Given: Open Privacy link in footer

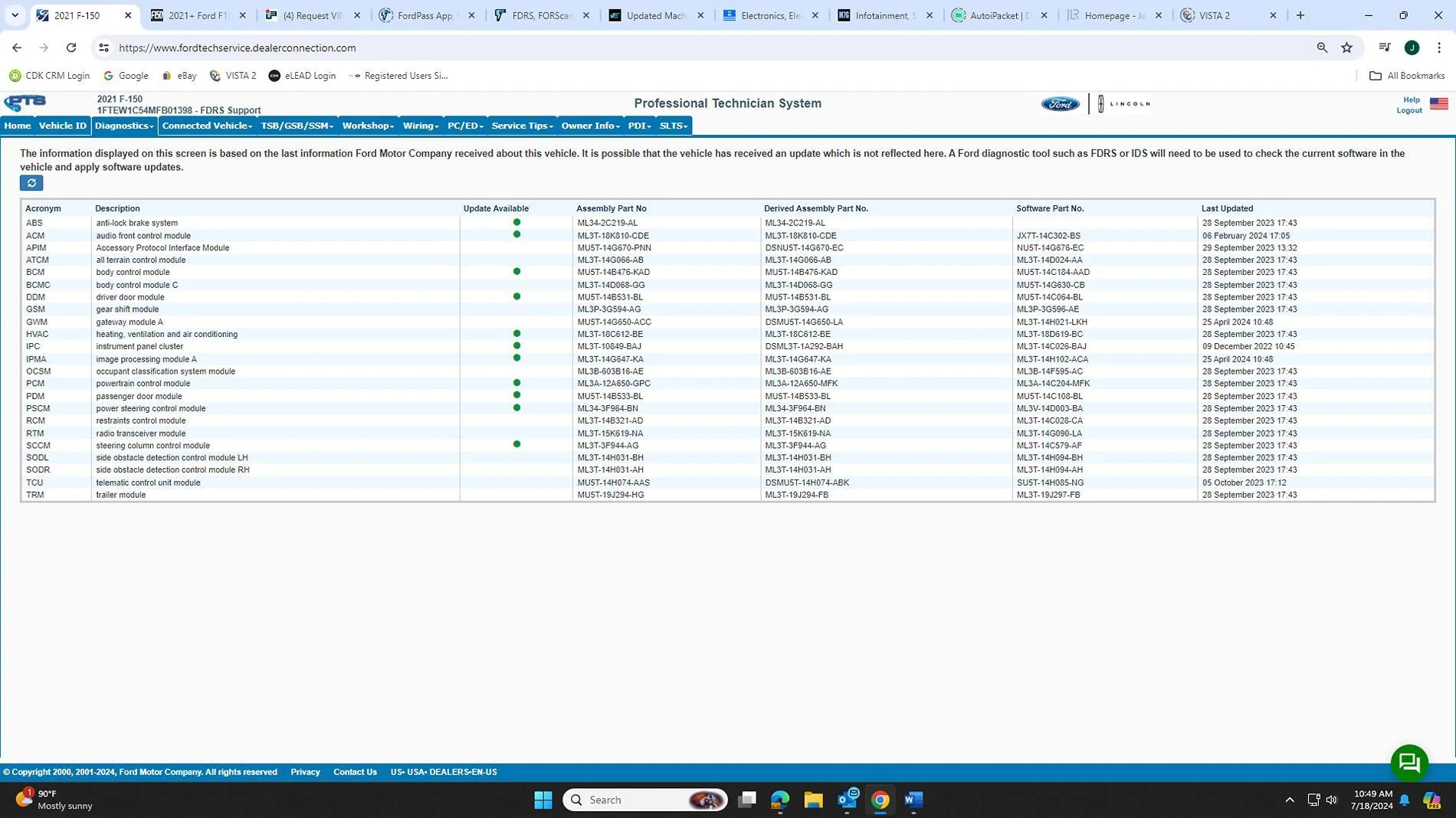Looking at the screenshot, I should [305, 772].
